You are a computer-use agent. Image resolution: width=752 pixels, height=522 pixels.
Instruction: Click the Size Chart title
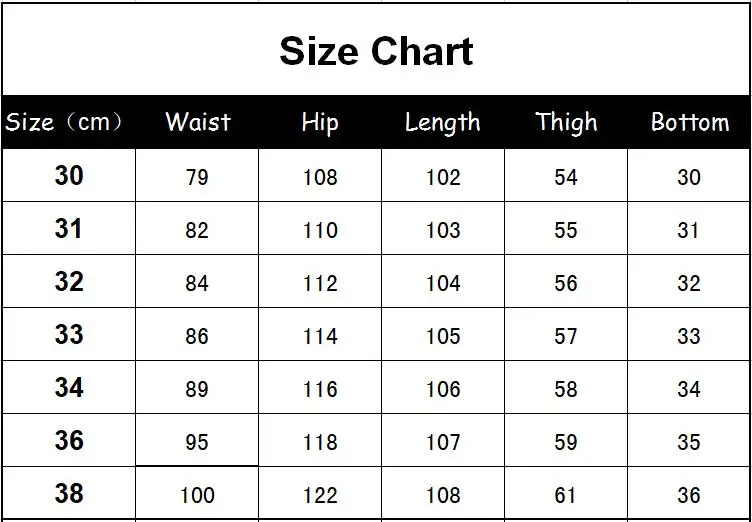pyautogui.click(x=376, y=51)
